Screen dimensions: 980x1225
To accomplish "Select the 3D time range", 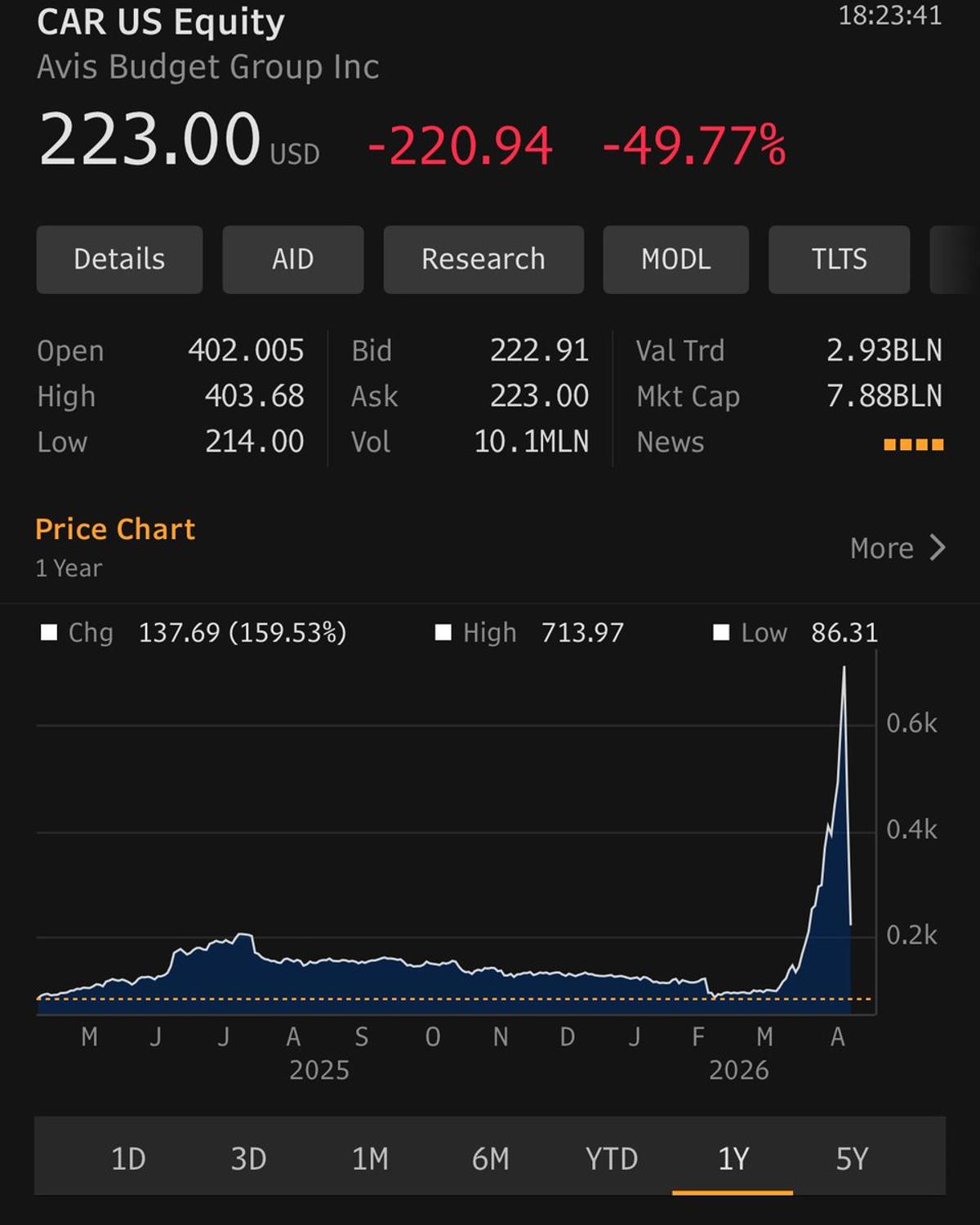I will coord(248,1159).
